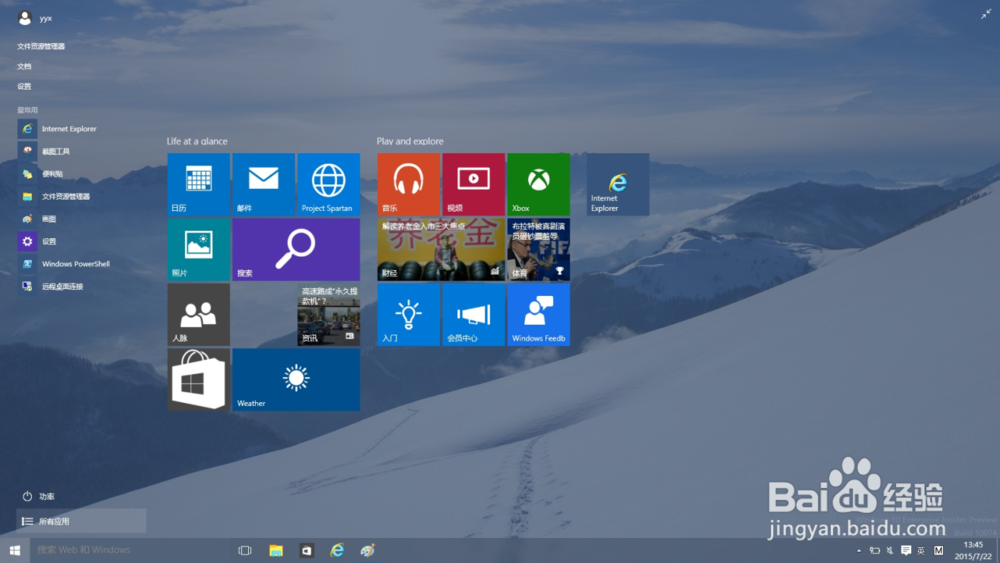Show 所有应用 all apps list
The height and width of the screenshot is (563, 1000).
tap(81, 521)
